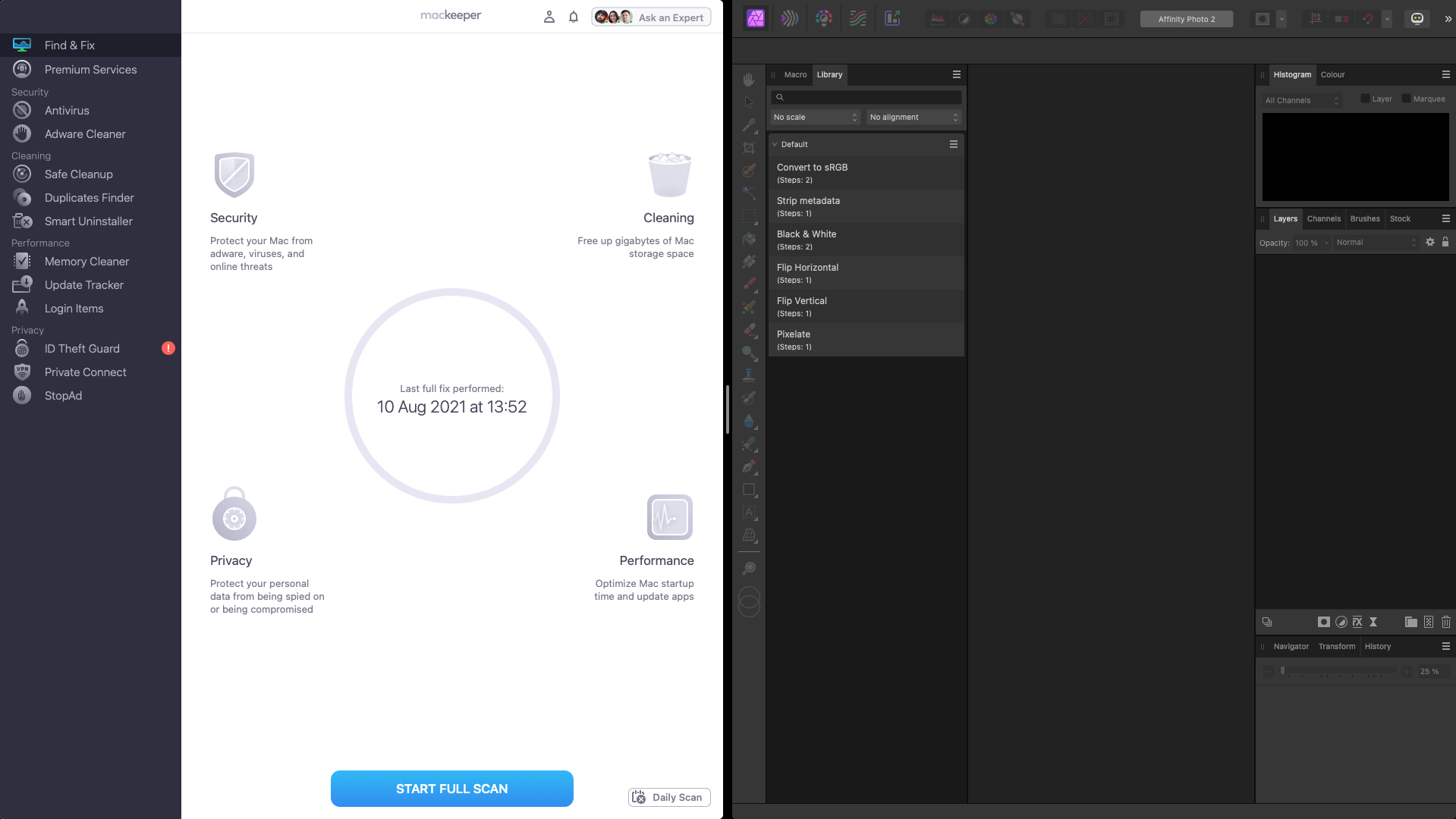Open MacKeeper notifications bell
Screen dimensions: 1456x819
[574, 17]
